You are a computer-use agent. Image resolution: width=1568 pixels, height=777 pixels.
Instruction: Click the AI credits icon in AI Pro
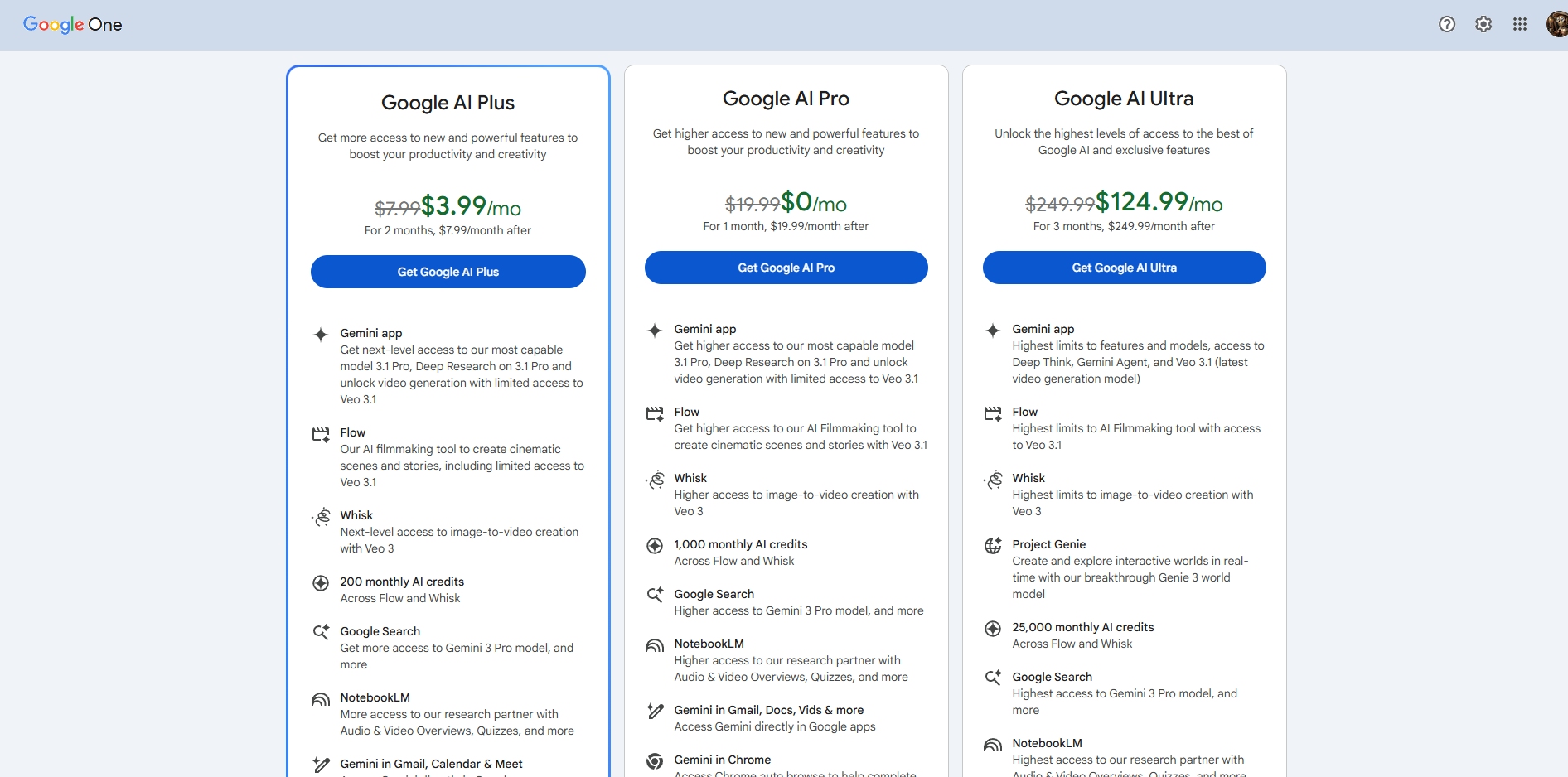click(x=655, y=545)
